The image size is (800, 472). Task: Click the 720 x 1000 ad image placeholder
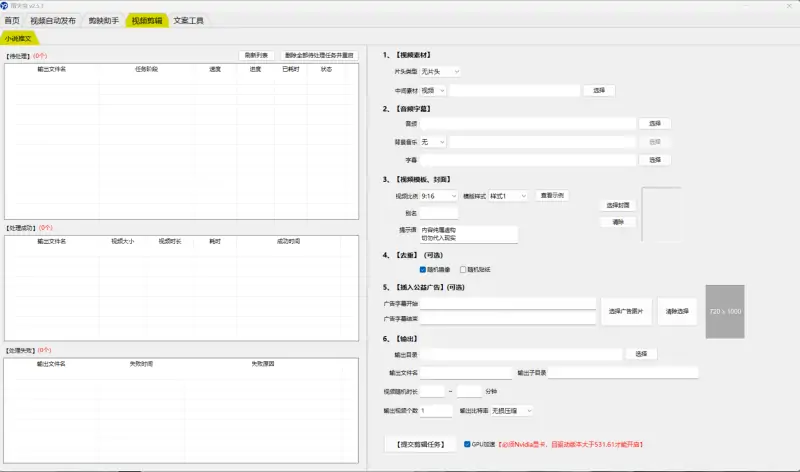pos(724,311)
